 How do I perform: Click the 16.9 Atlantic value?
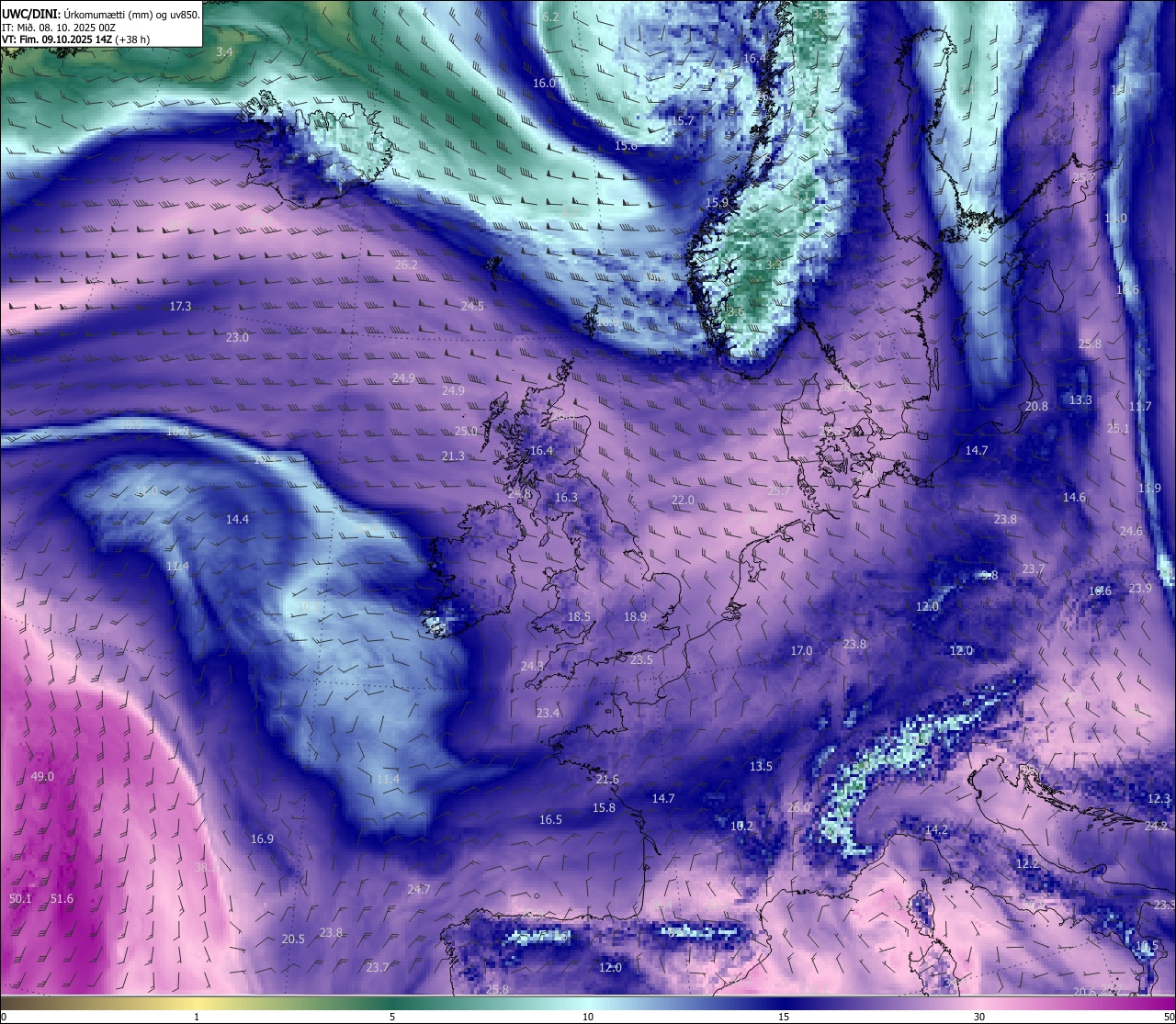(262, 838)
